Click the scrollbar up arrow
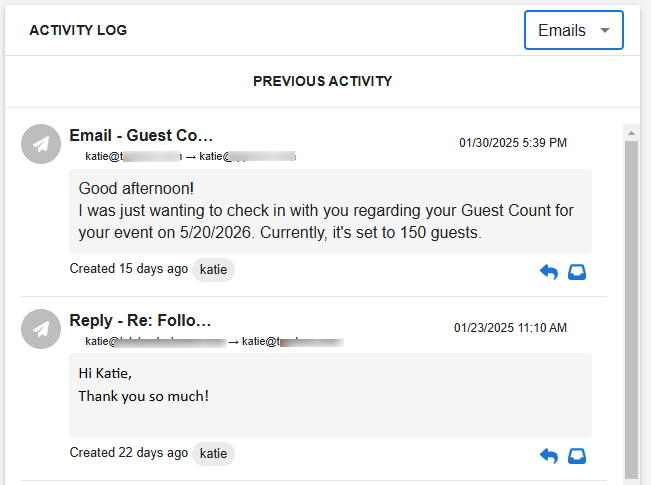 pyautogui.click(x=631, y=133)
